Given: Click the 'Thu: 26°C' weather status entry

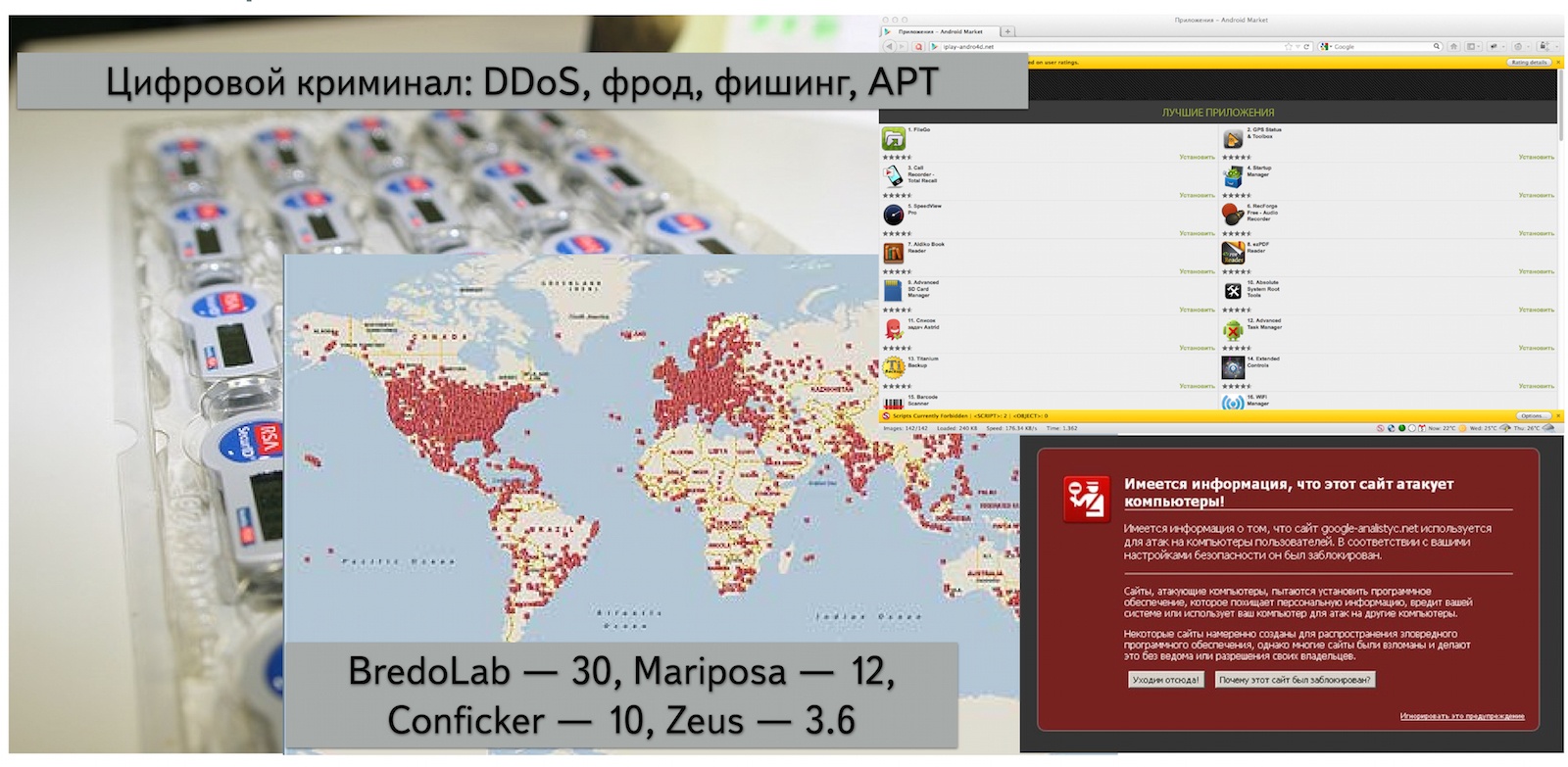Looking at the screenshot, I should [x=1527, y=428].
